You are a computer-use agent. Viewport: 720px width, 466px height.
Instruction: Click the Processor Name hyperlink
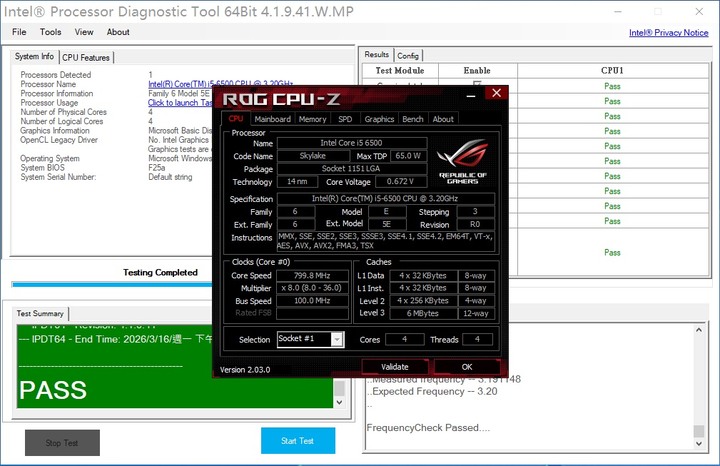click(x=220, y=84)
